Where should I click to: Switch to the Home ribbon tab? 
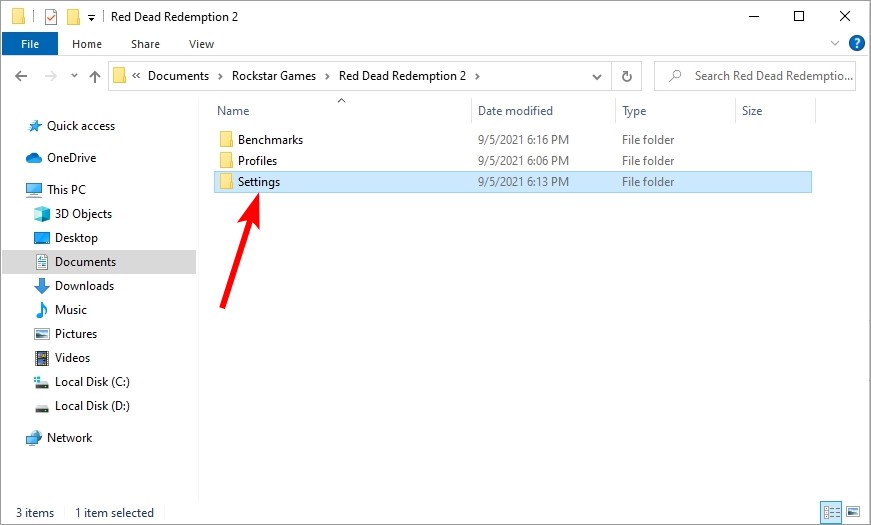[87, 44]
